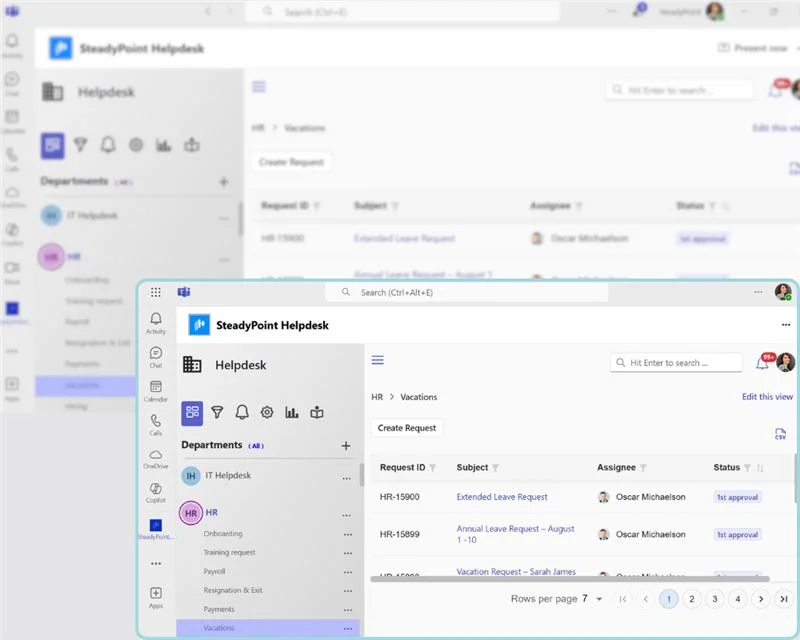Open the notification bell with 99+ badge
The image size is (800, 640).
point(763,362)
